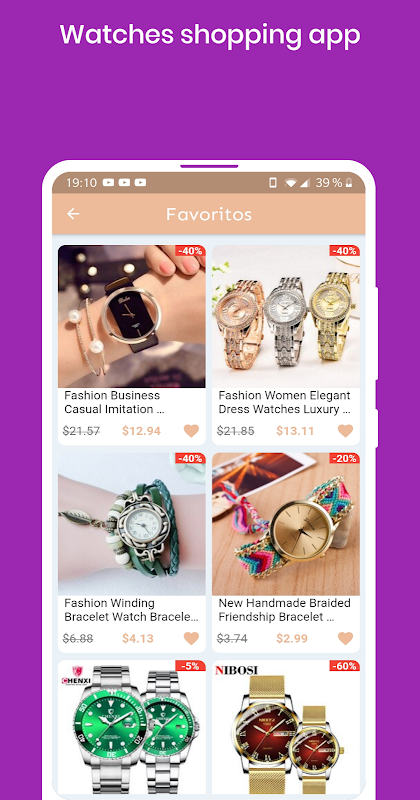Toggle heart on Fashion Women Elegant Dress Watches
Viewport: 420px width, 800px height.
[345, 431]
